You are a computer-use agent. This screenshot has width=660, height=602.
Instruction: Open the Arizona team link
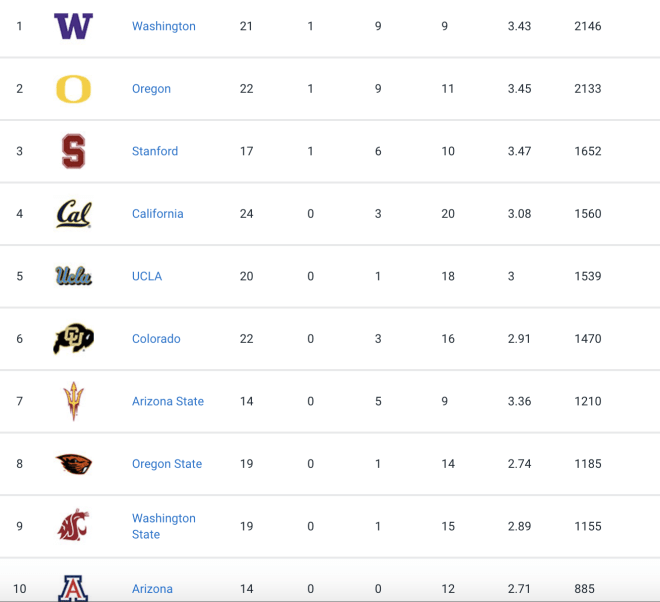click(152, 589)
